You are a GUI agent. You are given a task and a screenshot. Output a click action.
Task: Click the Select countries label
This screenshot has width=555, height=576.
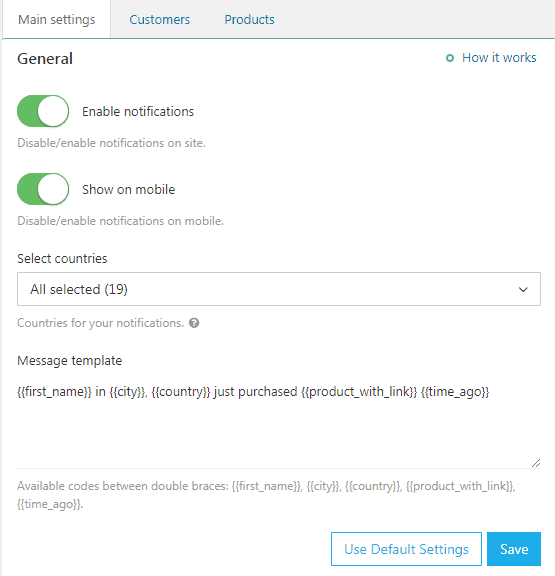[x=62, y=259]
